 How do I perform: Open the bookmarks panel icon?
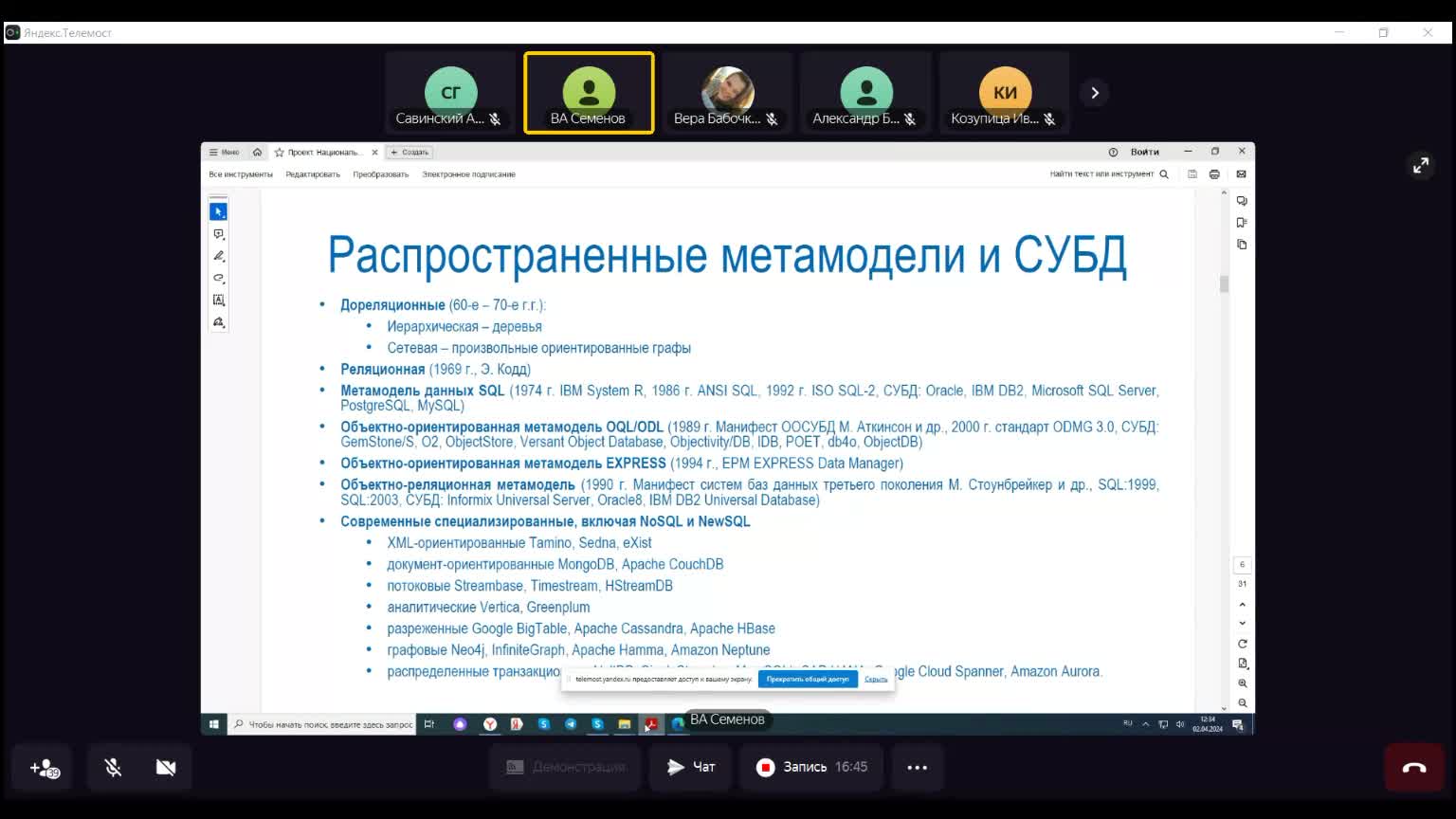[x=1242, y=223]
